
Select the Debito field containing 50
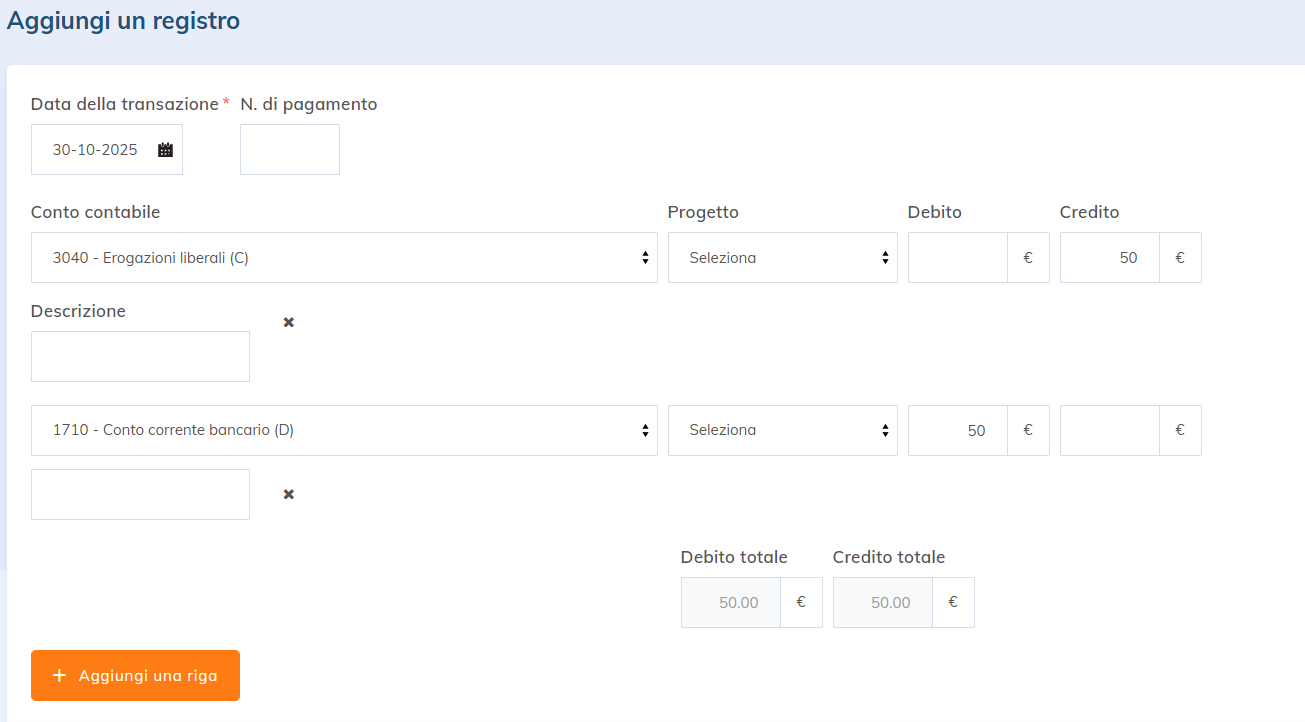(957, 430)
